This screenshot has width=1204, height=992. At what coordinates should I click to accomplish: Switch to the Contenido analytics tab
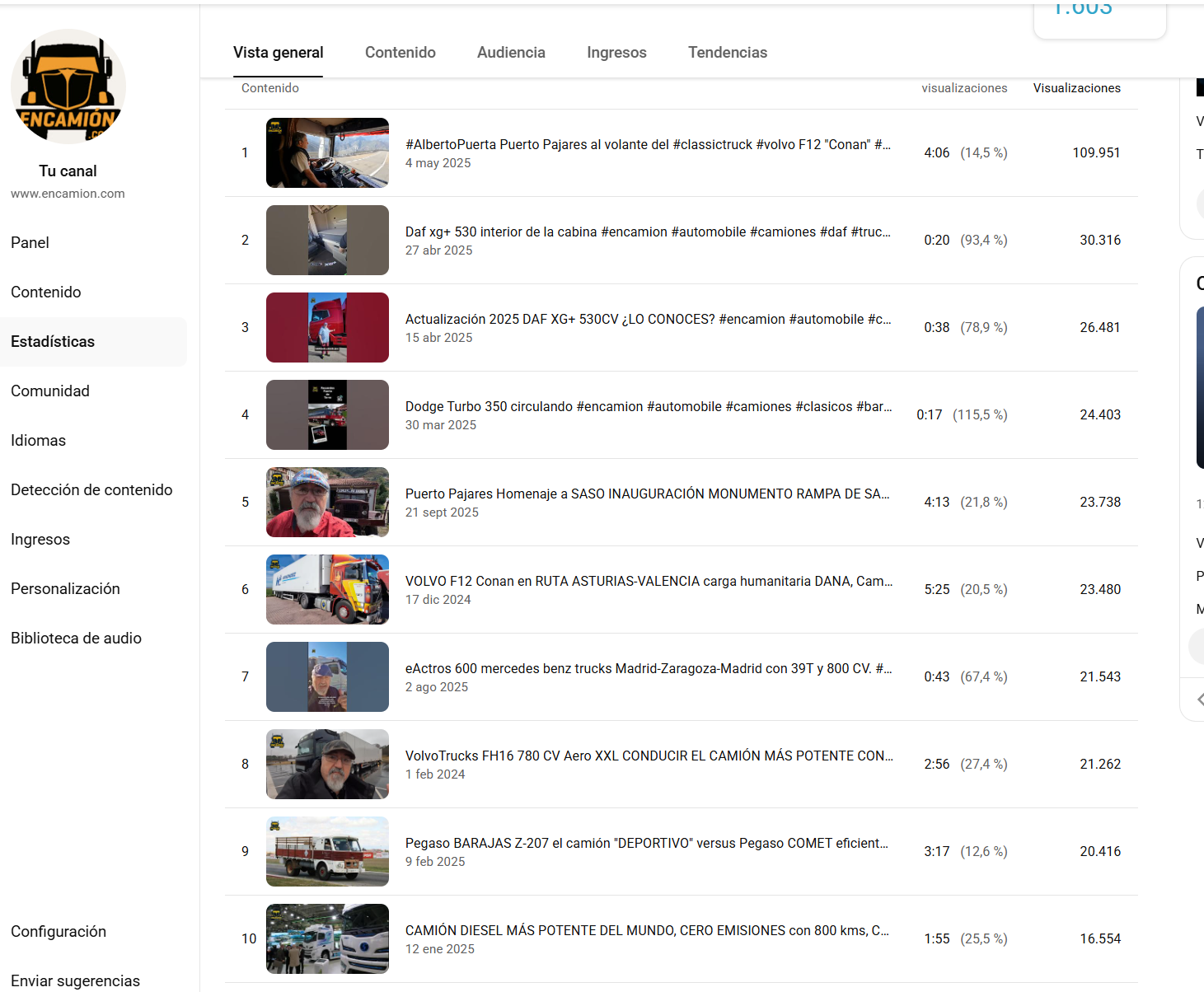tap(401, 52)
